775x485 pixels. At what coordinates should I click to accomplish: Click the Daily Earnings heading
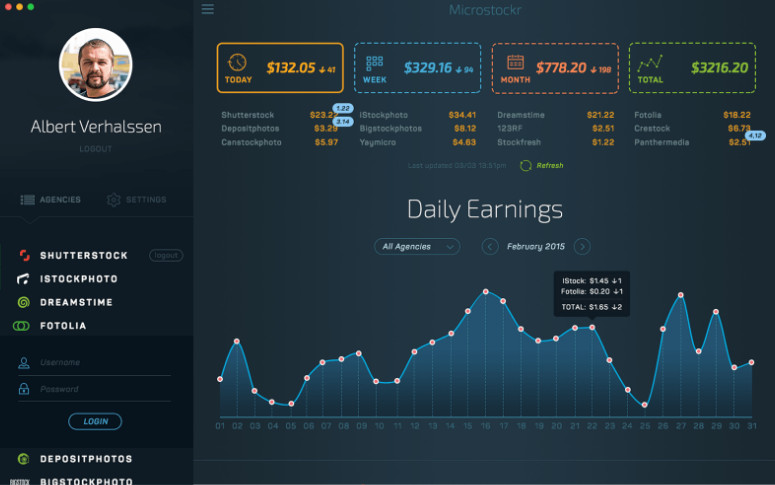[485, 210]
